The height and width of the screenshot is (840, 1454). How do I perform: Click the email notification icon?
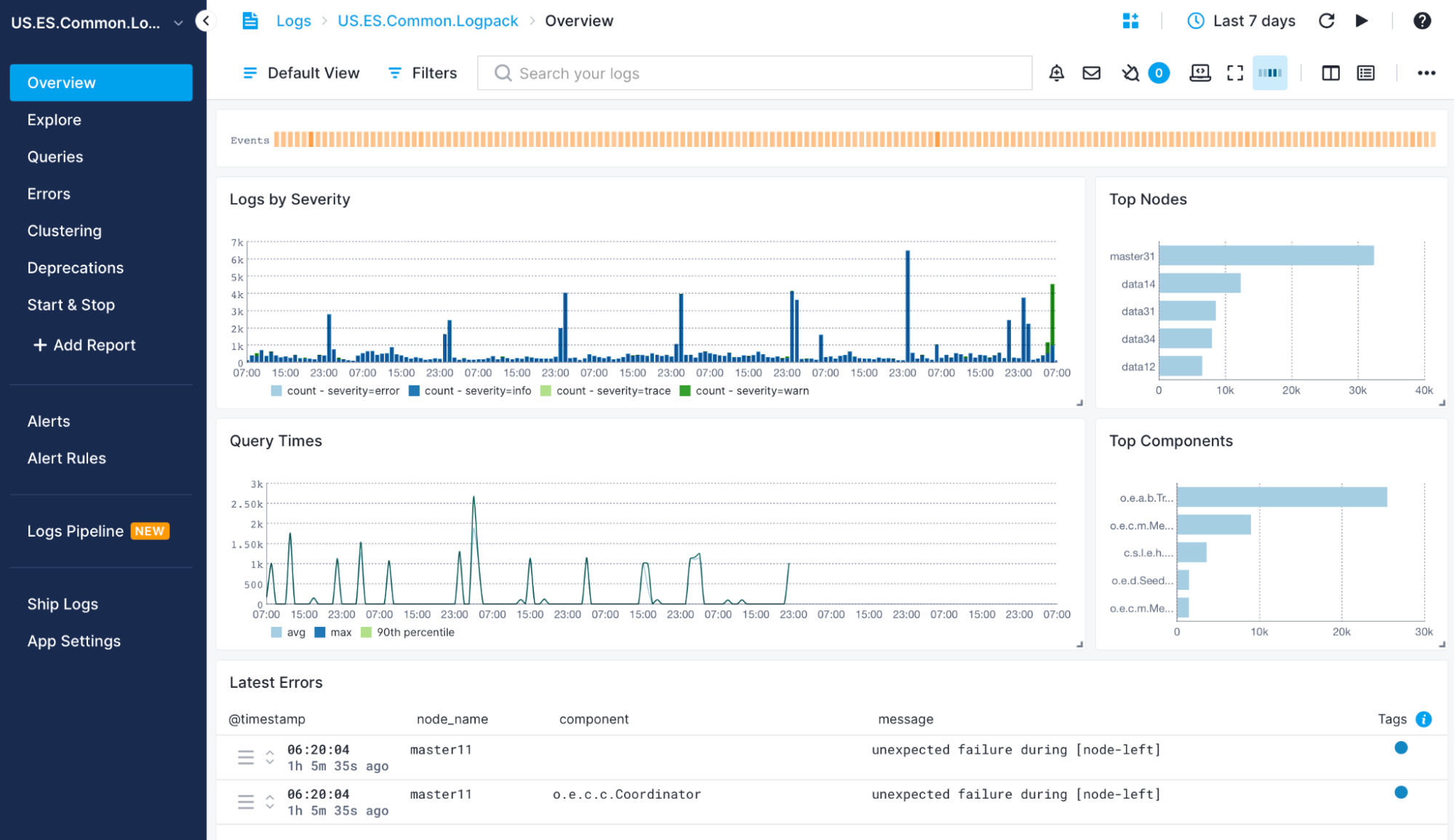1091,72
